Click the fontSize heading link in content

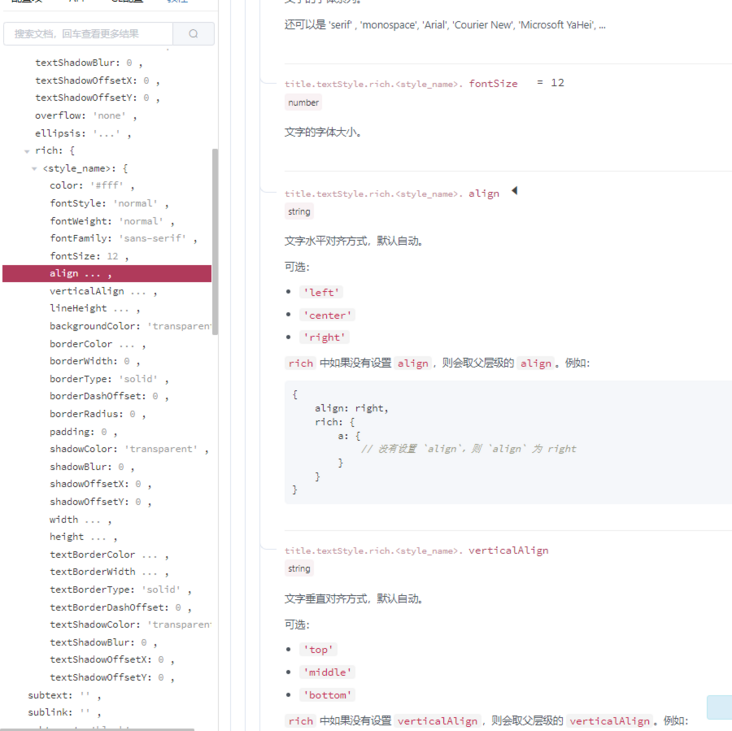point(493,84)
